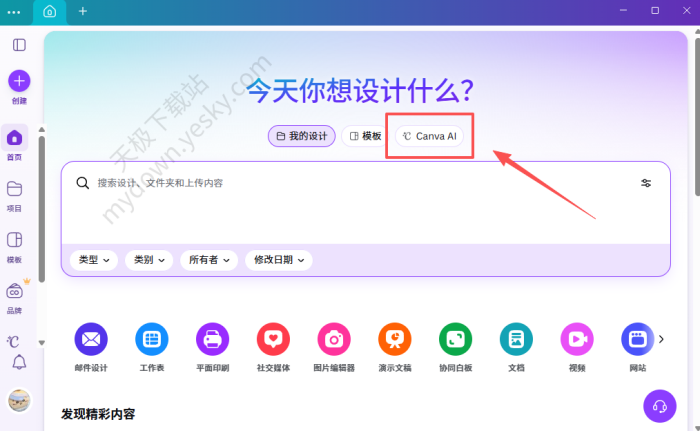Click the 发现精彩内容 heading text
The image size is (700, 431).
tap(98, 414)
